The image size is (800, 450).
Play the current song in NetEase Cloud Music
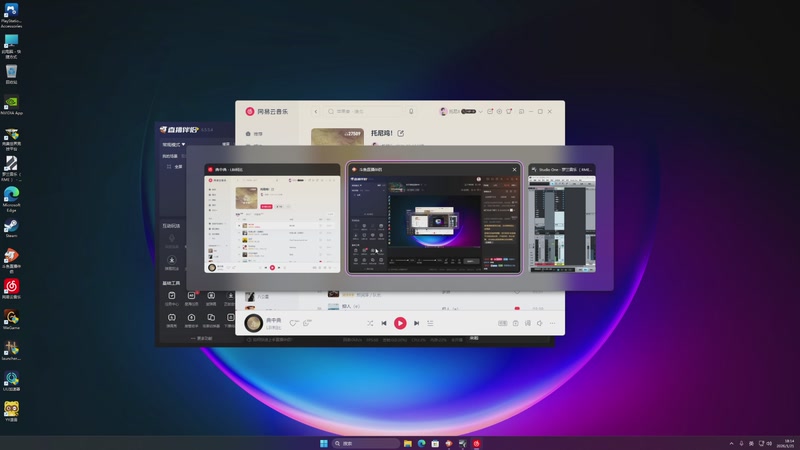(x=400, y=323)
